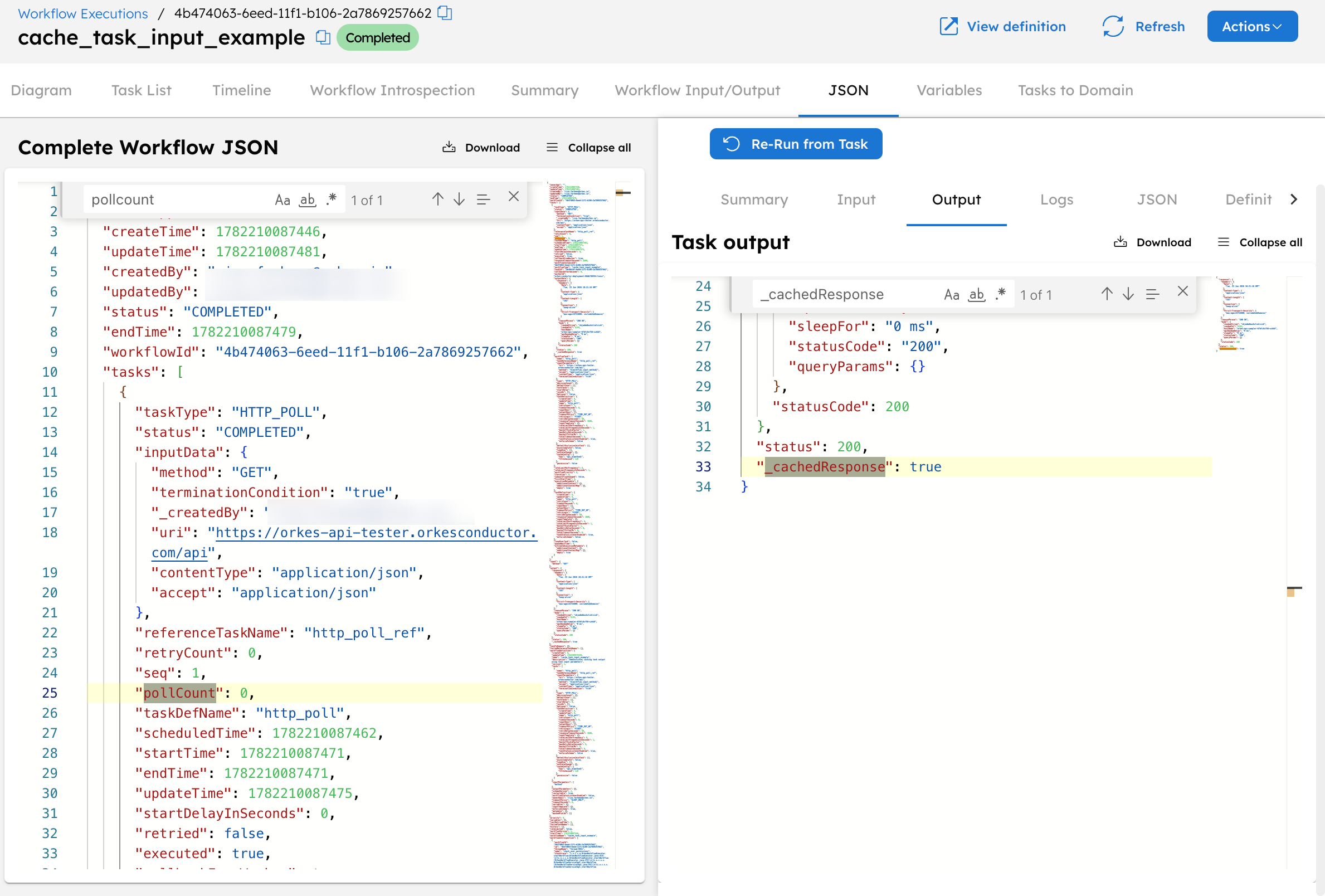Screen dimensions: 1325x896
Task: Open the Timeline tab
Action: point(242,90)
